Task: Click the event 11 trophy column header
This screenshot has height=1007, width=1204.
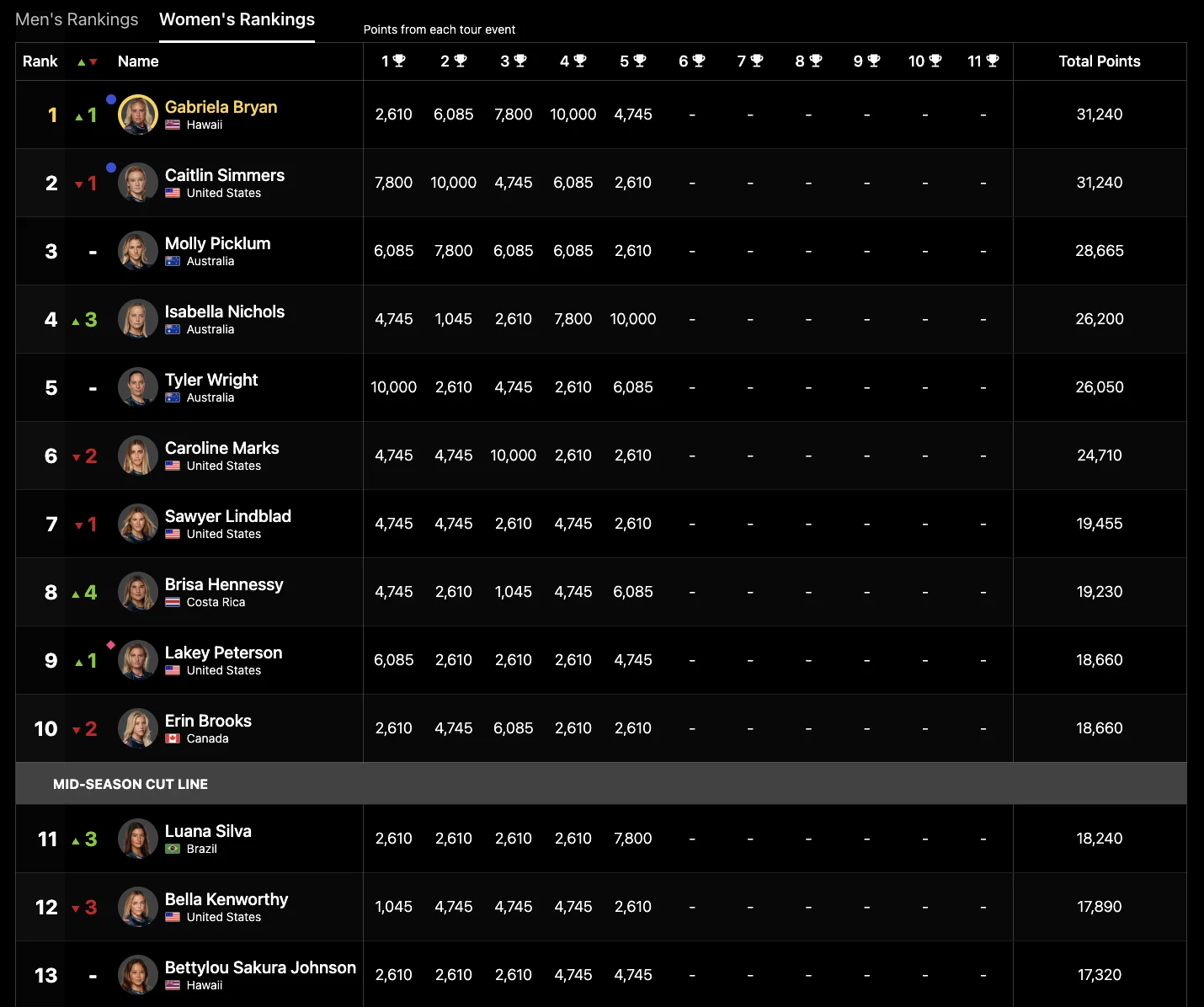Action: (983, 61)
